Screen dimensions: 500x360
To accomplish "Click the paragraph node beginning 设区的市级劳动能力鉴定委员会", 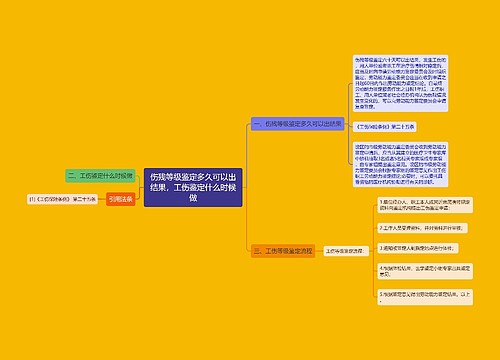I will [x=400, y=164].
